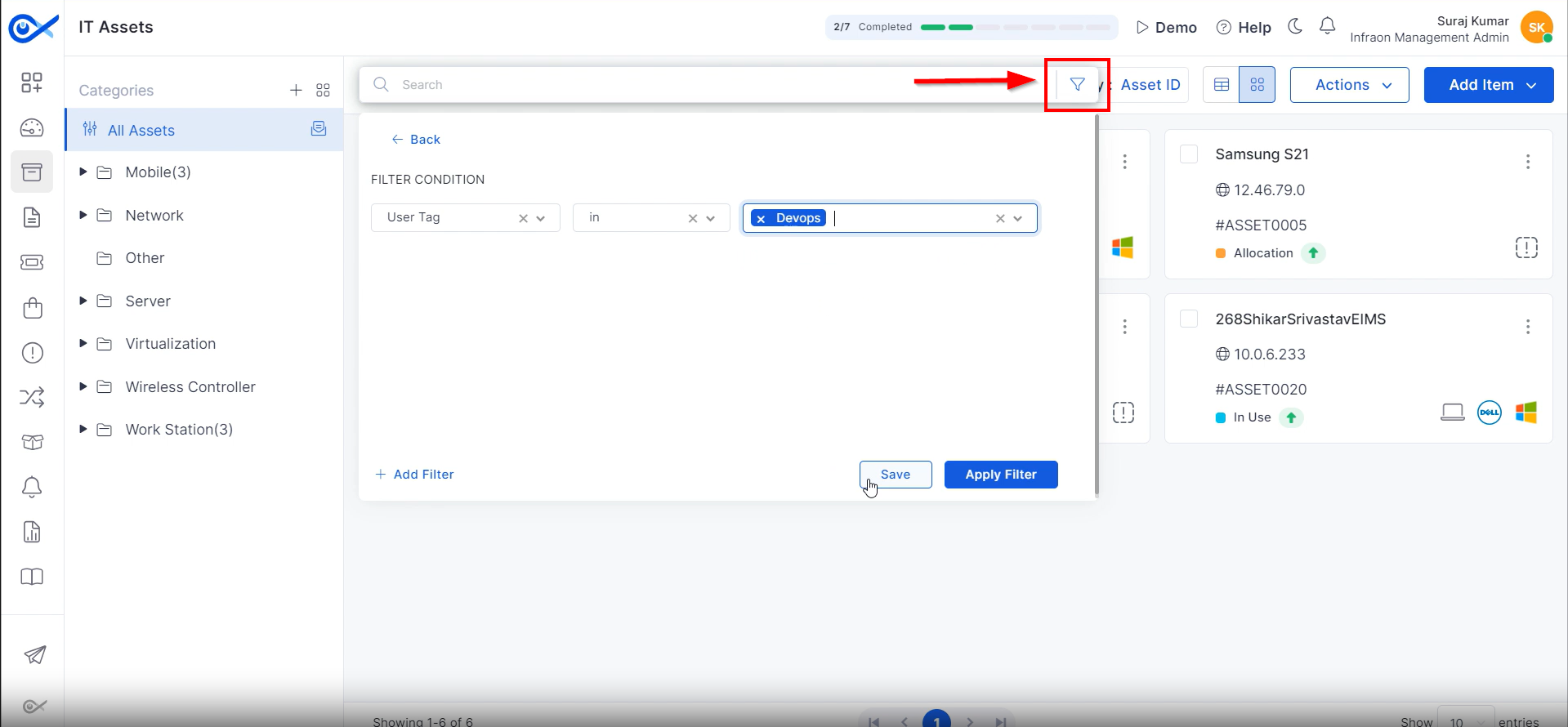The image size is (1568, 727).
Task: Open notifications bell in top bar
Action: click(x=1328, y=27)
